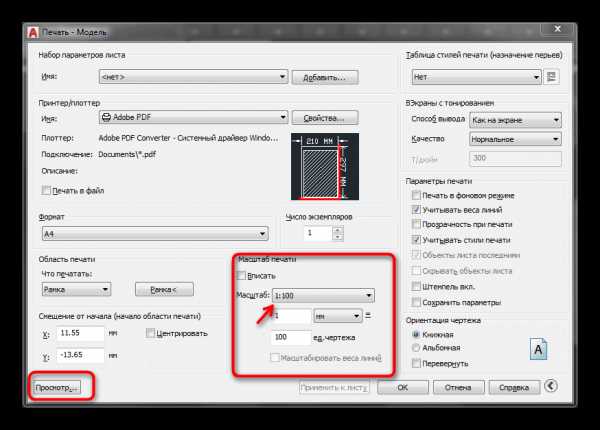Viewport: 600px width, 430px height.
Task: Open the Что печатать dropdown showing Рамка
Action: coord(77,289)
